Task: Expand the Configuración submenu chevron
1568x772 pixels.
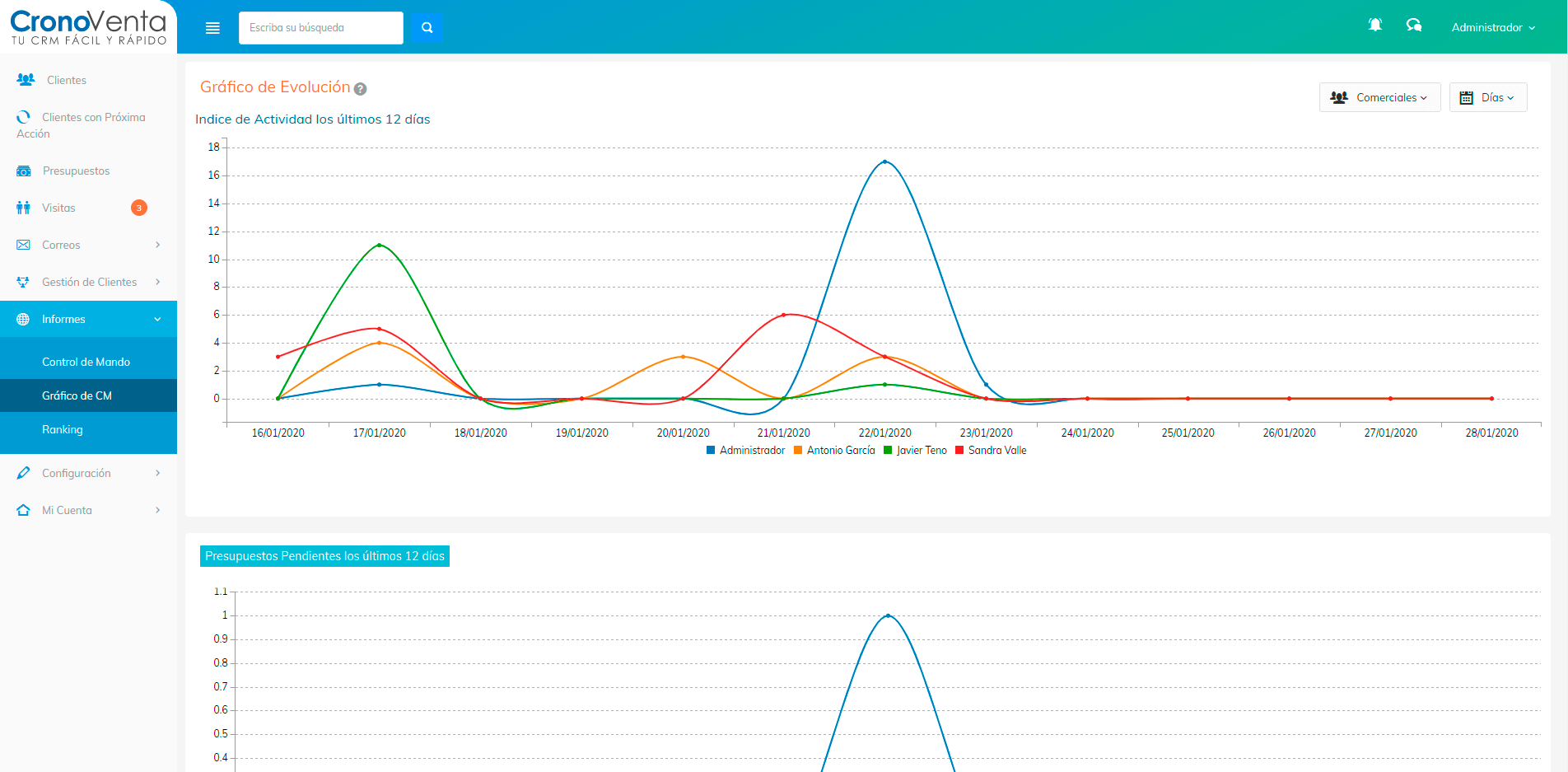Action: click(157, 473)
